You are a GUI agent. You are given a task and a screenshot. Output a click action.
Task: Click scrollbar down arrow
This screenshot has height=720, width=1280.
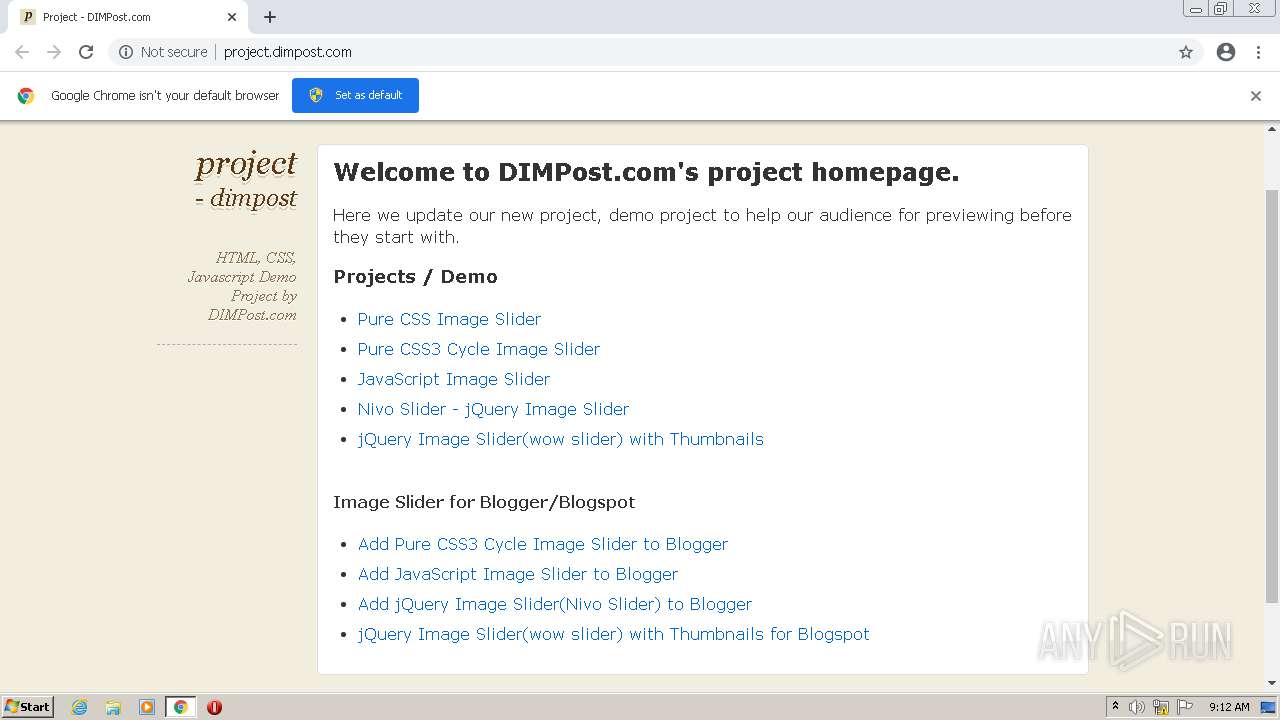pos(1272,683)
